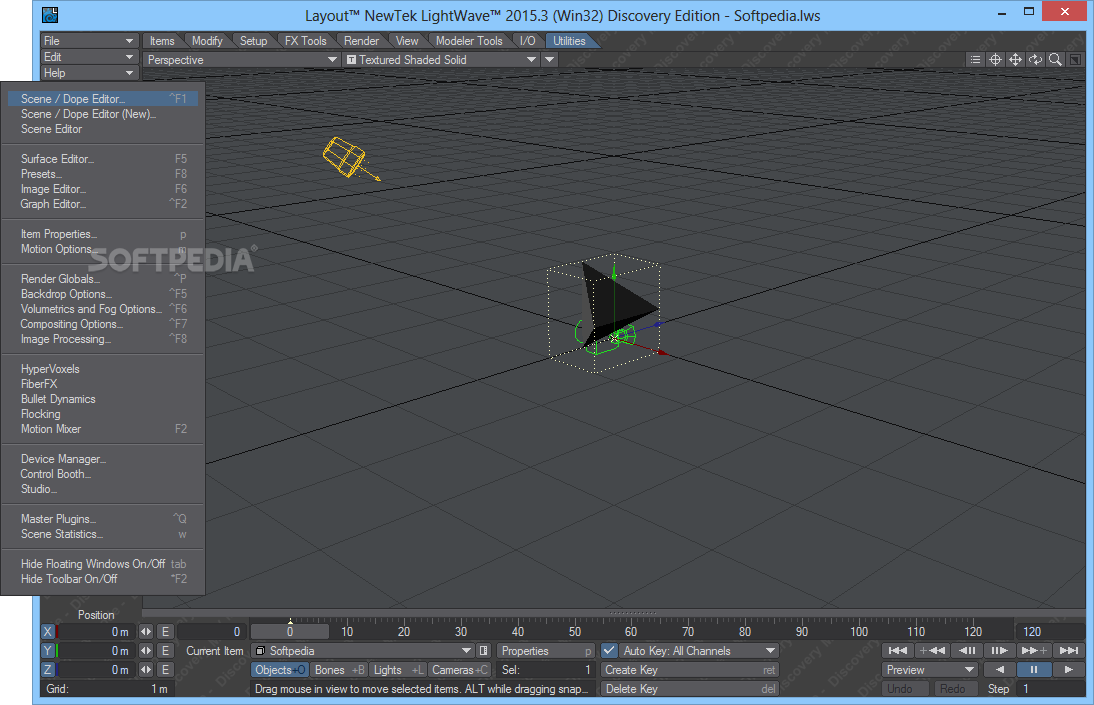Switch to the Modify tab

[x=207, y=40]
